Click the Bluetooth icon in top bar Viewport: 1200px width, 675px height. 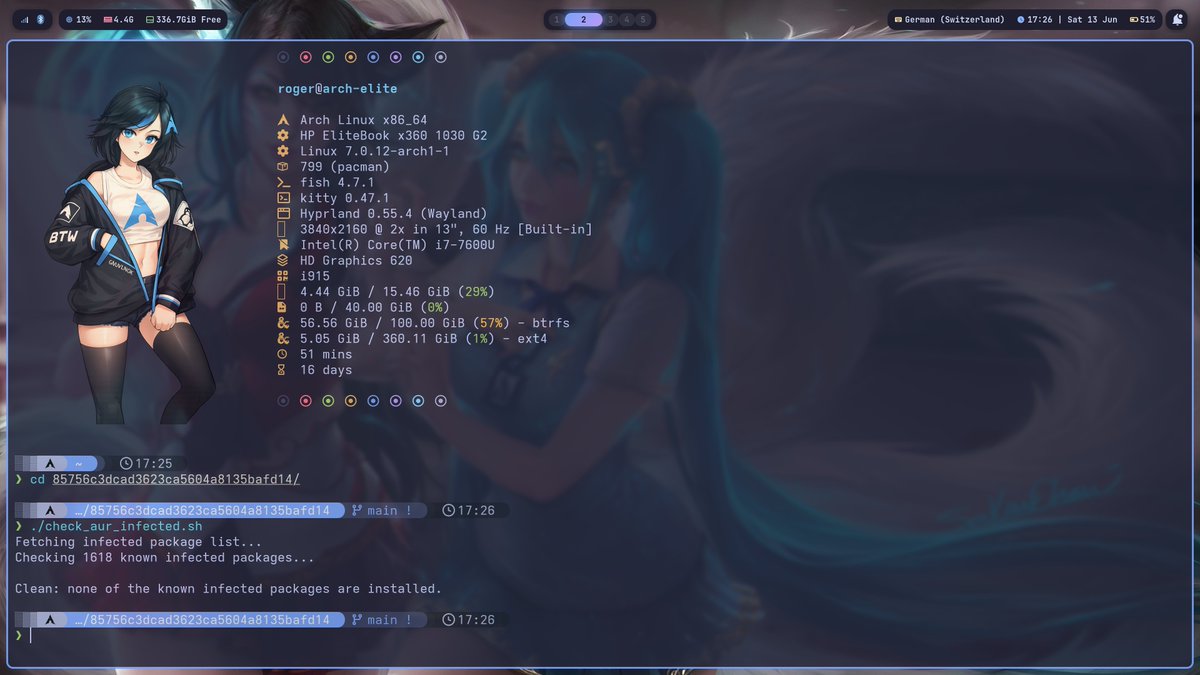tap(40, 19)
